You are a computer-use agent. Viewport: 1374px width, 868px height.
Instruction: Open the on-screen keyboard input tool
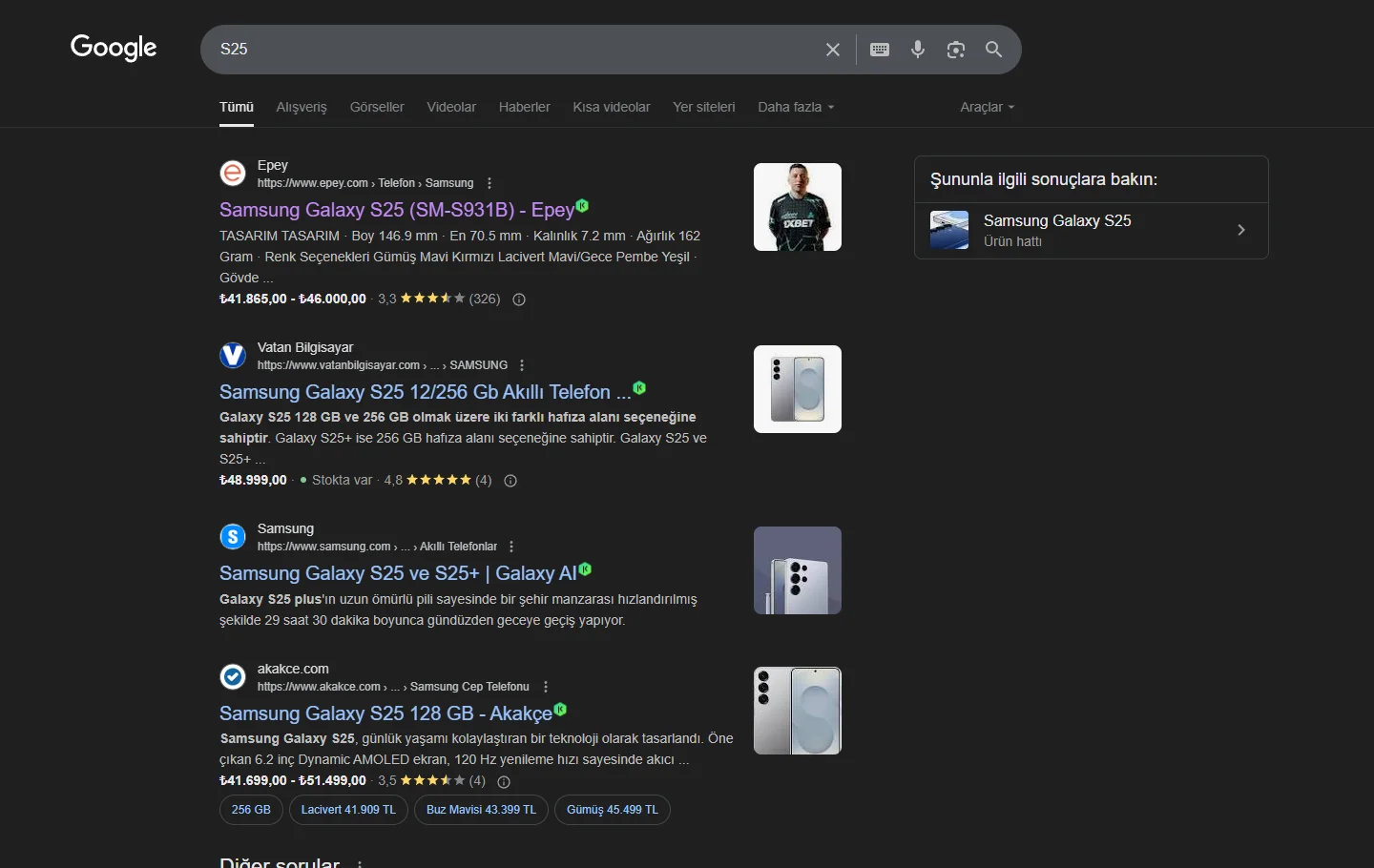click(880, 50)
